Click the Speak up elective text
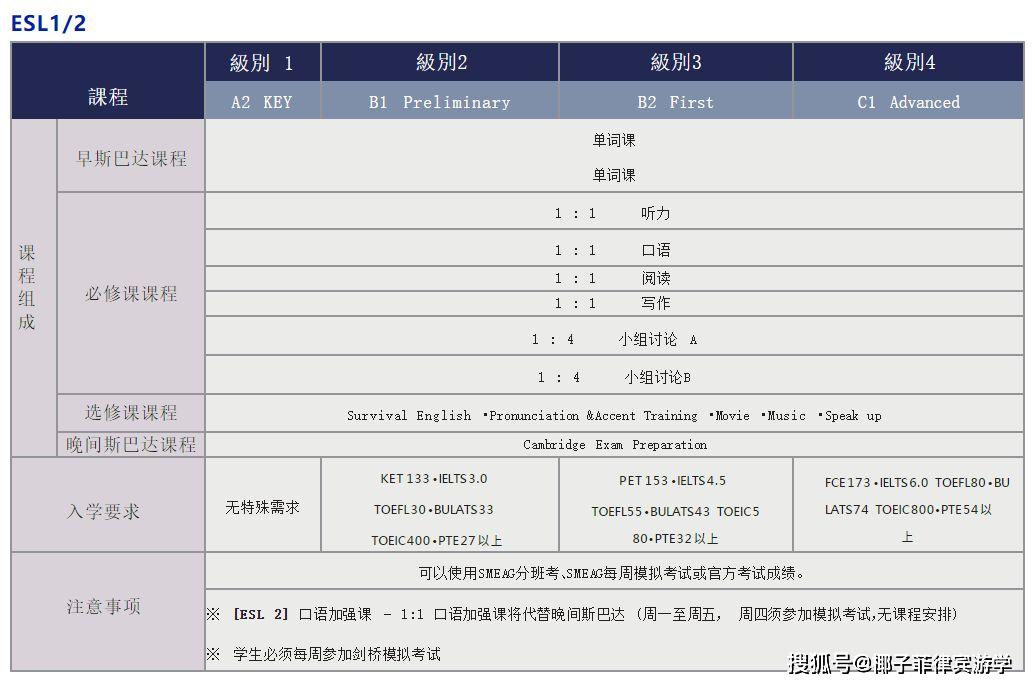This screenshot has width=1035, height=686. 852,415
